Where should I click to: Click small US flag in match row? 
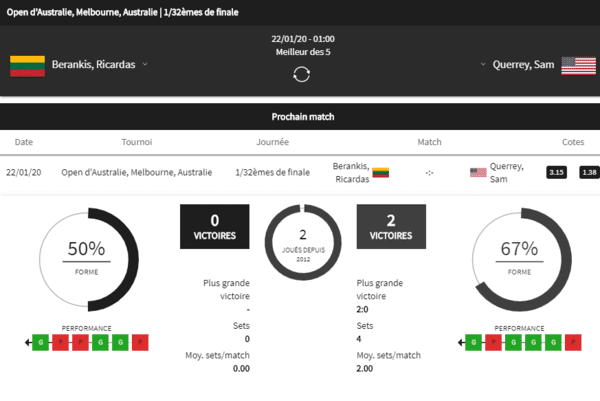point(478,173)
